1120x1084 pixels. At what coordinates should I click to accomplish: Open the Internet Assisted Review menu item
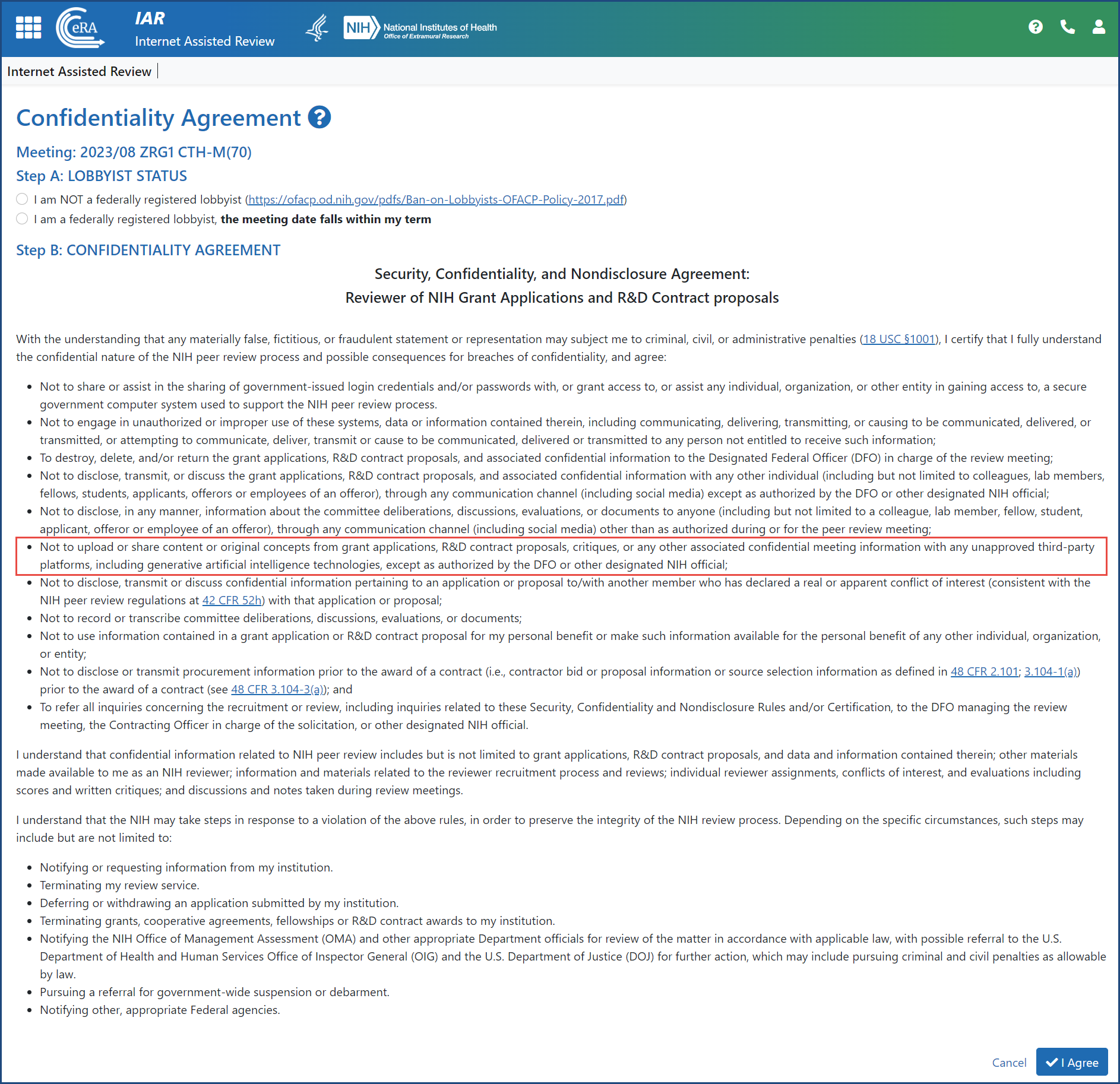pyautogui.click(x=79, y=71)
